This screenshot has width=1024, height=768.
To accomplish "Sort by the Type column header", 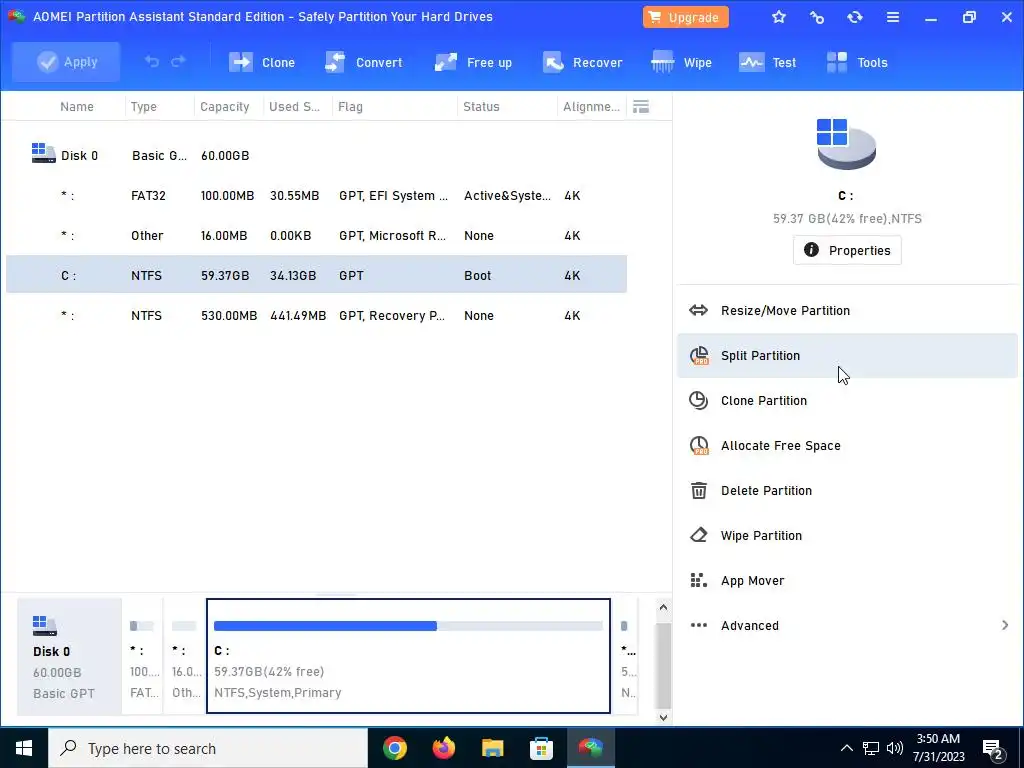I will 144,106.
